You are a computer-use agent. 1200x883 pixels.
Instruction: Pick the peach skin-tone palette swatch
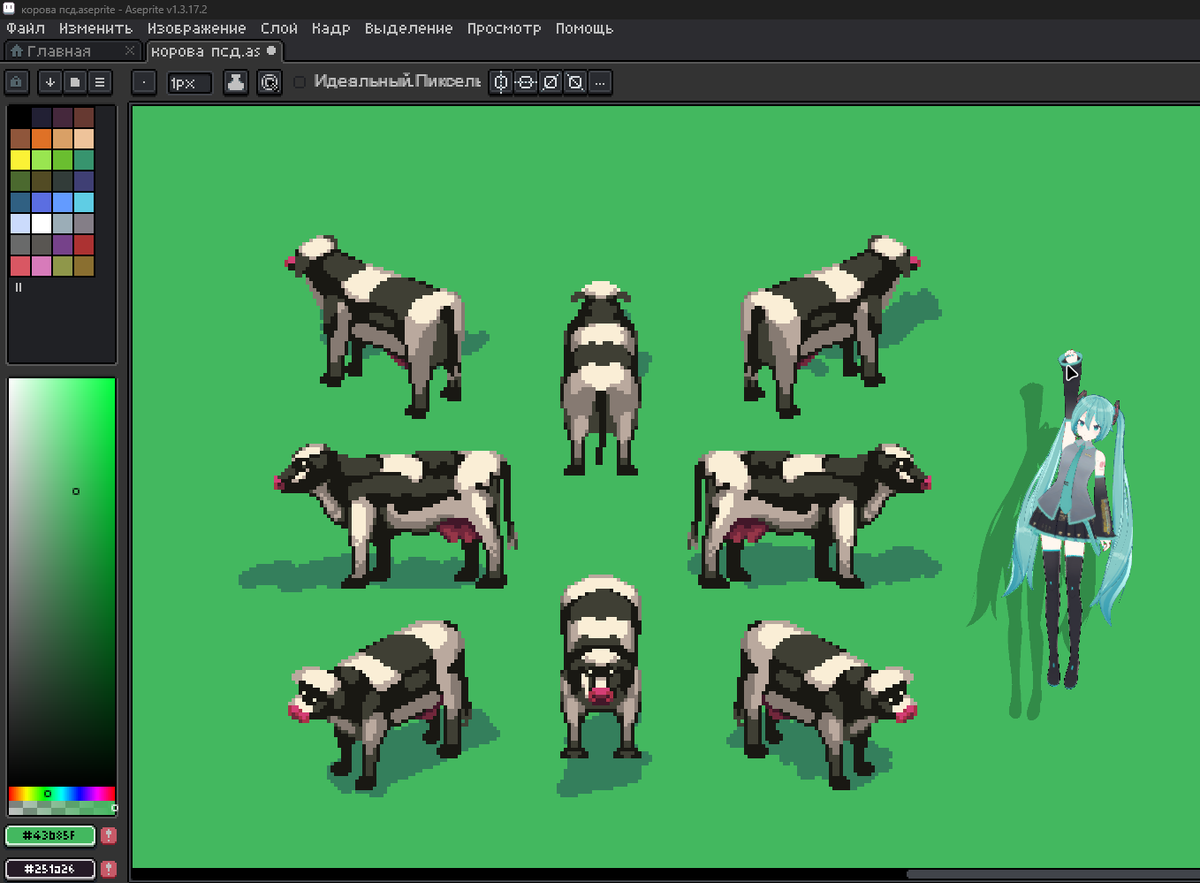pos(84,139)
